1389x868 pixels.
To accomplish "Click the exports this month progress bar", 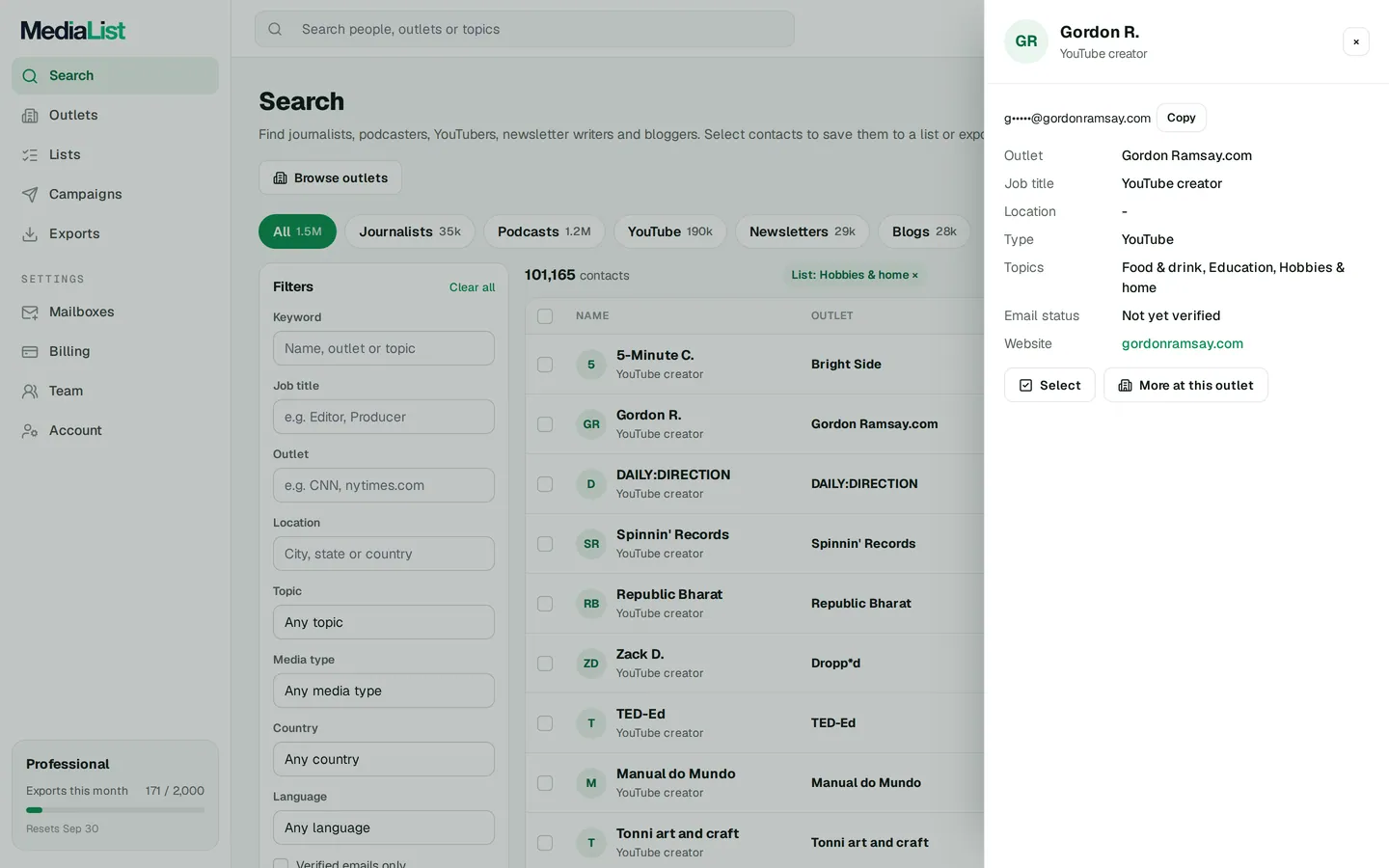I will click(x=115, y=810).
